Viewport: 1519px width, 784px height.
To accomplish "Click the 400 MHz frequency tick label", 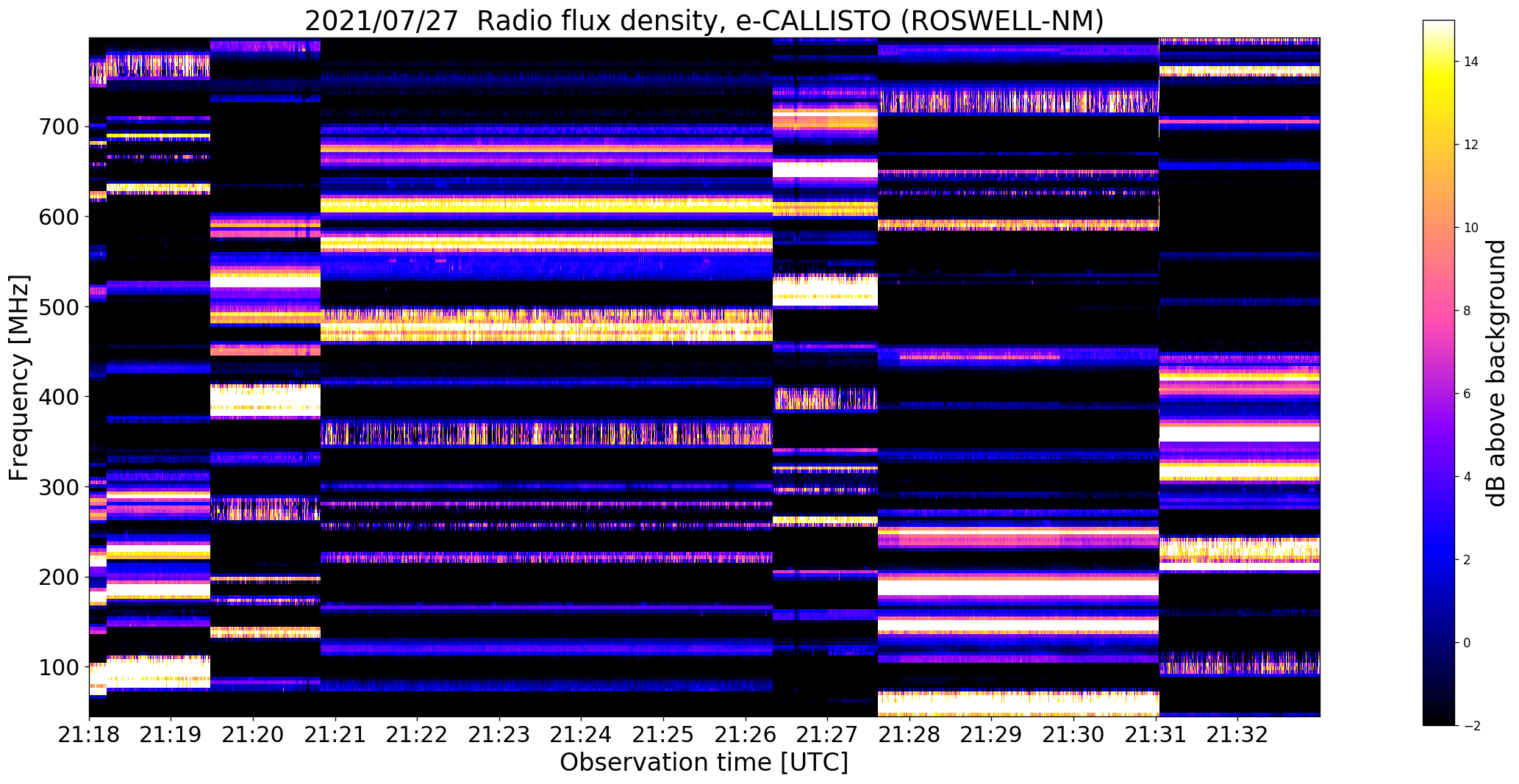I will click(x=58, y=397).
